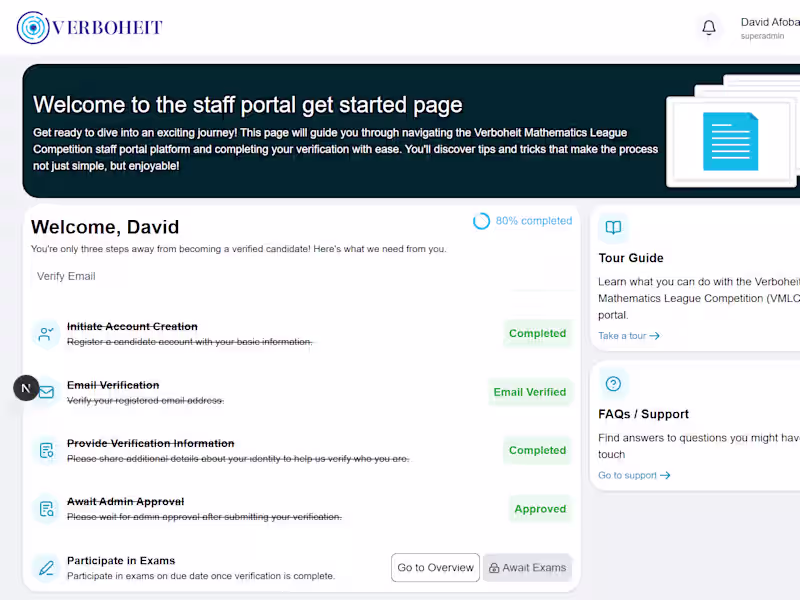Viewport: 800px width, 600px height.
Task: Select the Provide Verification Information document icon
Action: click(46, 450)
